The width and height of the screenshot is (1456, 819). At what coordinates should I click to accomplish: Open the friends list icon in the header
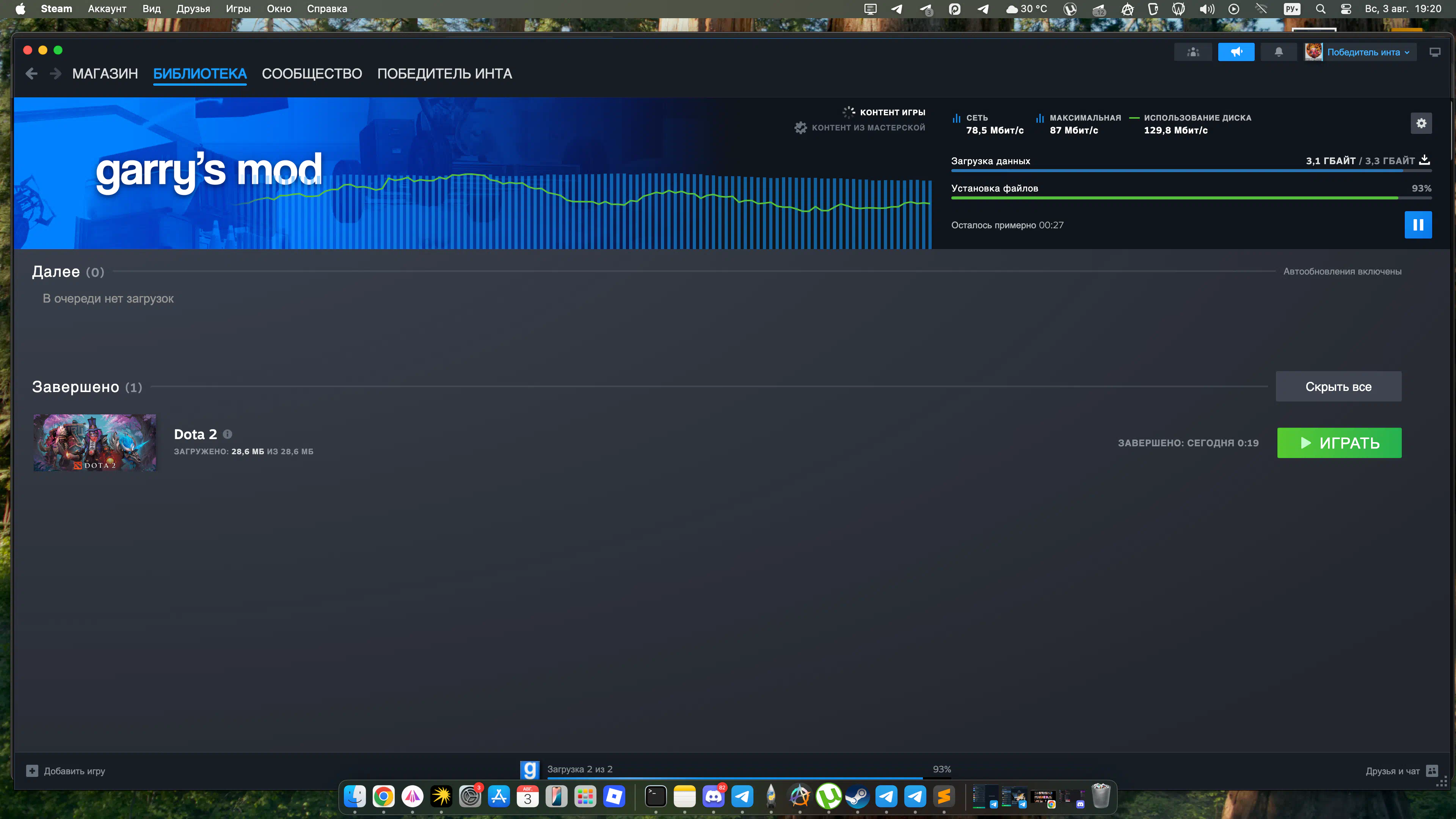[x=1192, y=52]
